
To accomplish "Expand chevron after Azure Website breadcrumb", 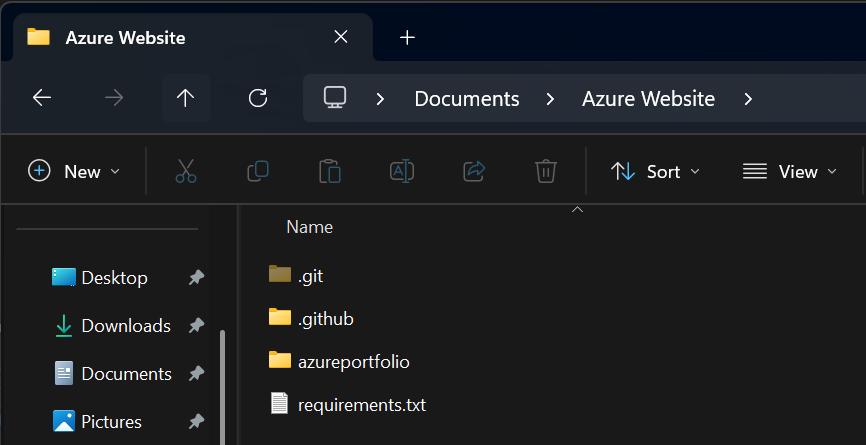I will tap(750, 98).
